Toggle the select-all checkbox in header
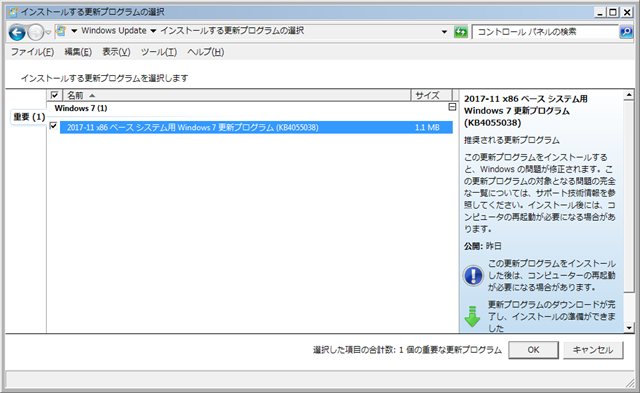640x393 pixels. [x=54, y=95]
